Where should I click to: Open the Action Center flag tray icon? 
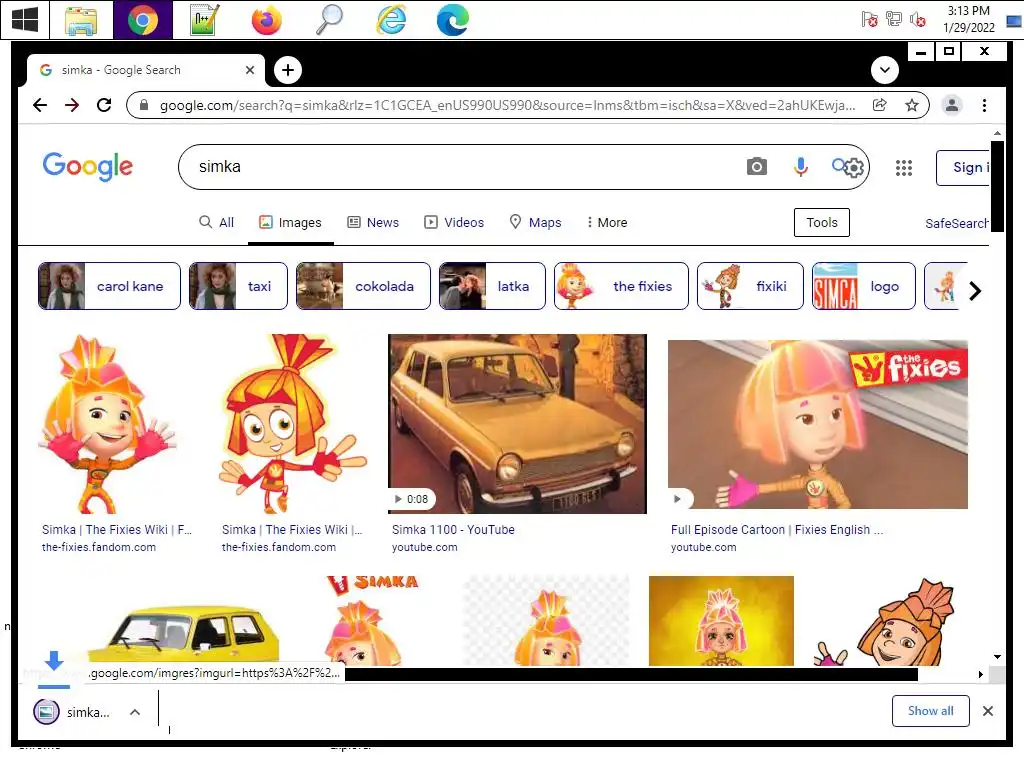(869, 20)
